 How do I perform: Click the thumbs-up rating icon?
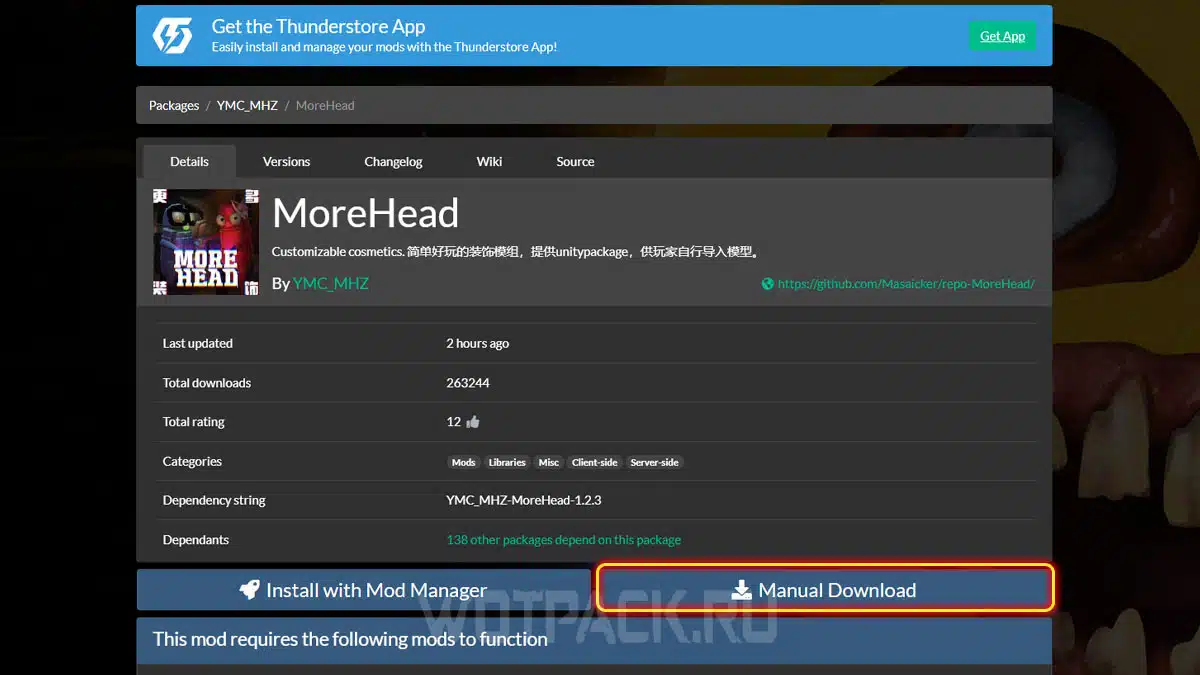[x=473, y=422]
